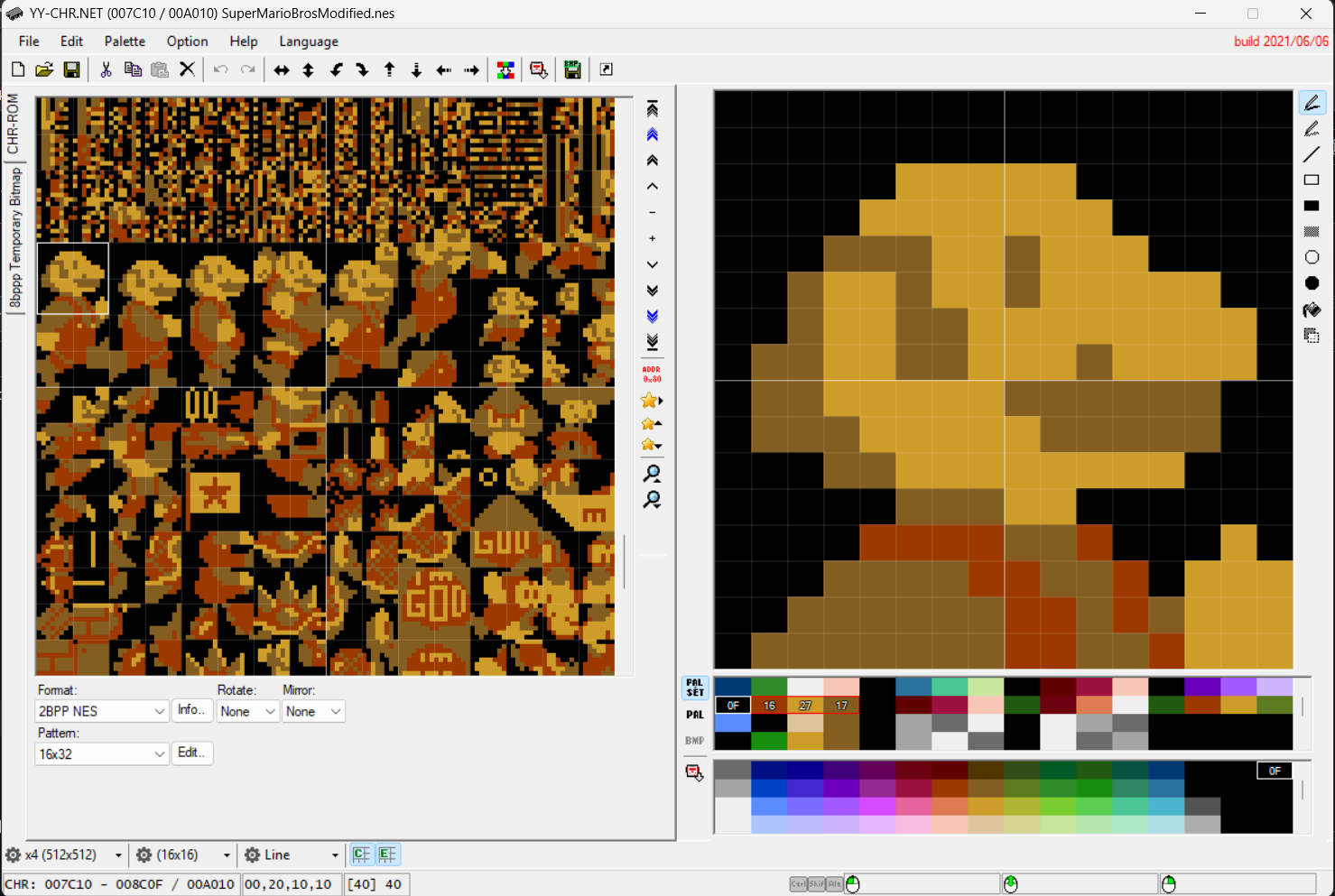The height and width of the screenshot is (896, 1335).
Task: Click the PAL SET button
Action: pyautogui.click(x=694, y=688)
